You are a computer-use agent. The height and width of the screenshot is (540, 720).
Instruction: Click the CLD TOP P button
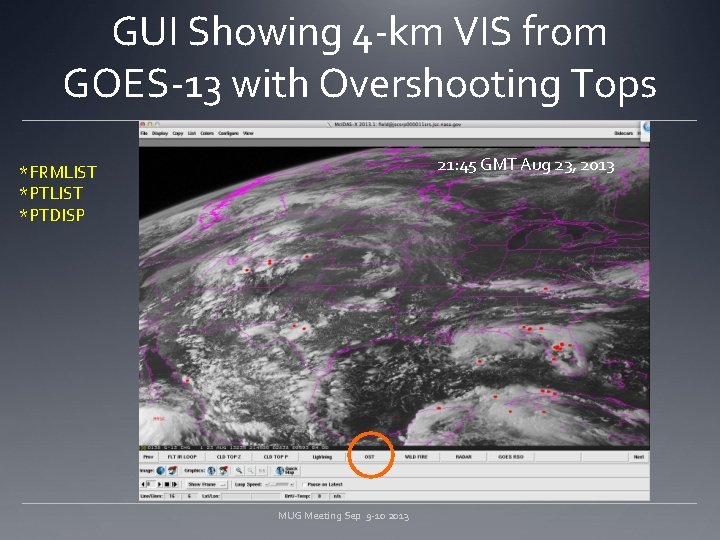(x=276, y=457)
